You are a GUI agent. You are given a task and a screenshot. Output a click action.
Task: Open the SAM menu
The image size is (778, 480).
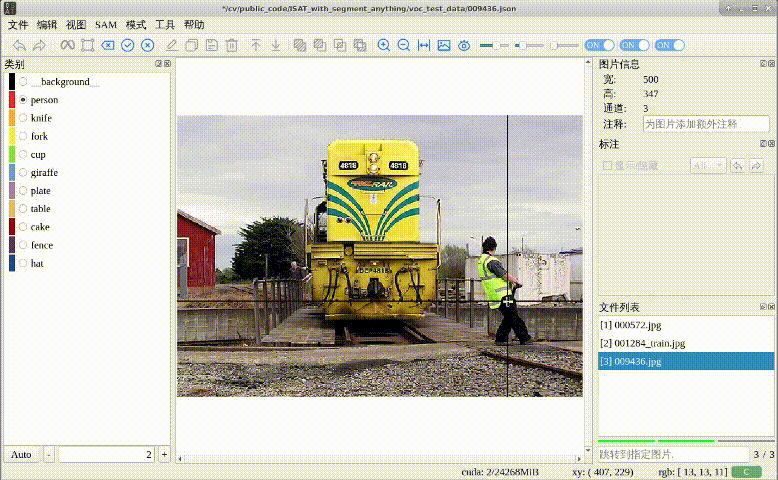[x=106, y=25]
